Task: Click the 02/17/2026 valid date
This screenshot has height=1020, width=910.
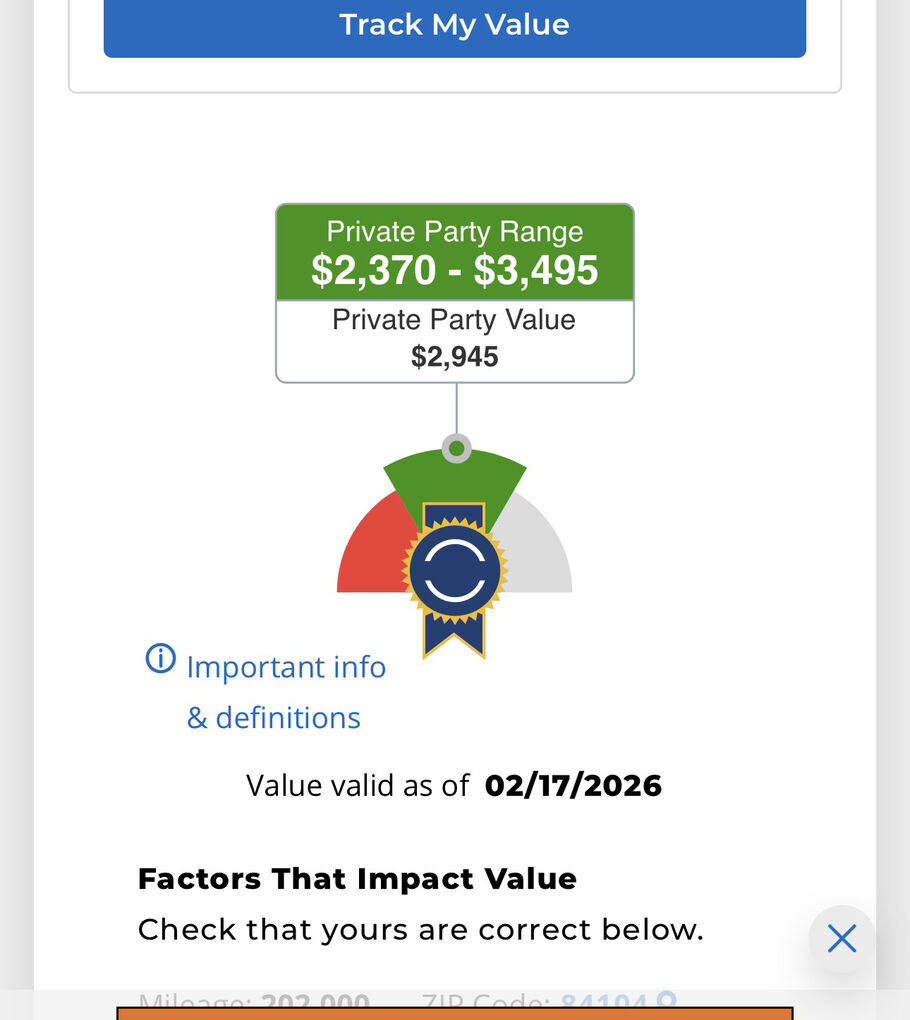Action: [x=573, y=785]
